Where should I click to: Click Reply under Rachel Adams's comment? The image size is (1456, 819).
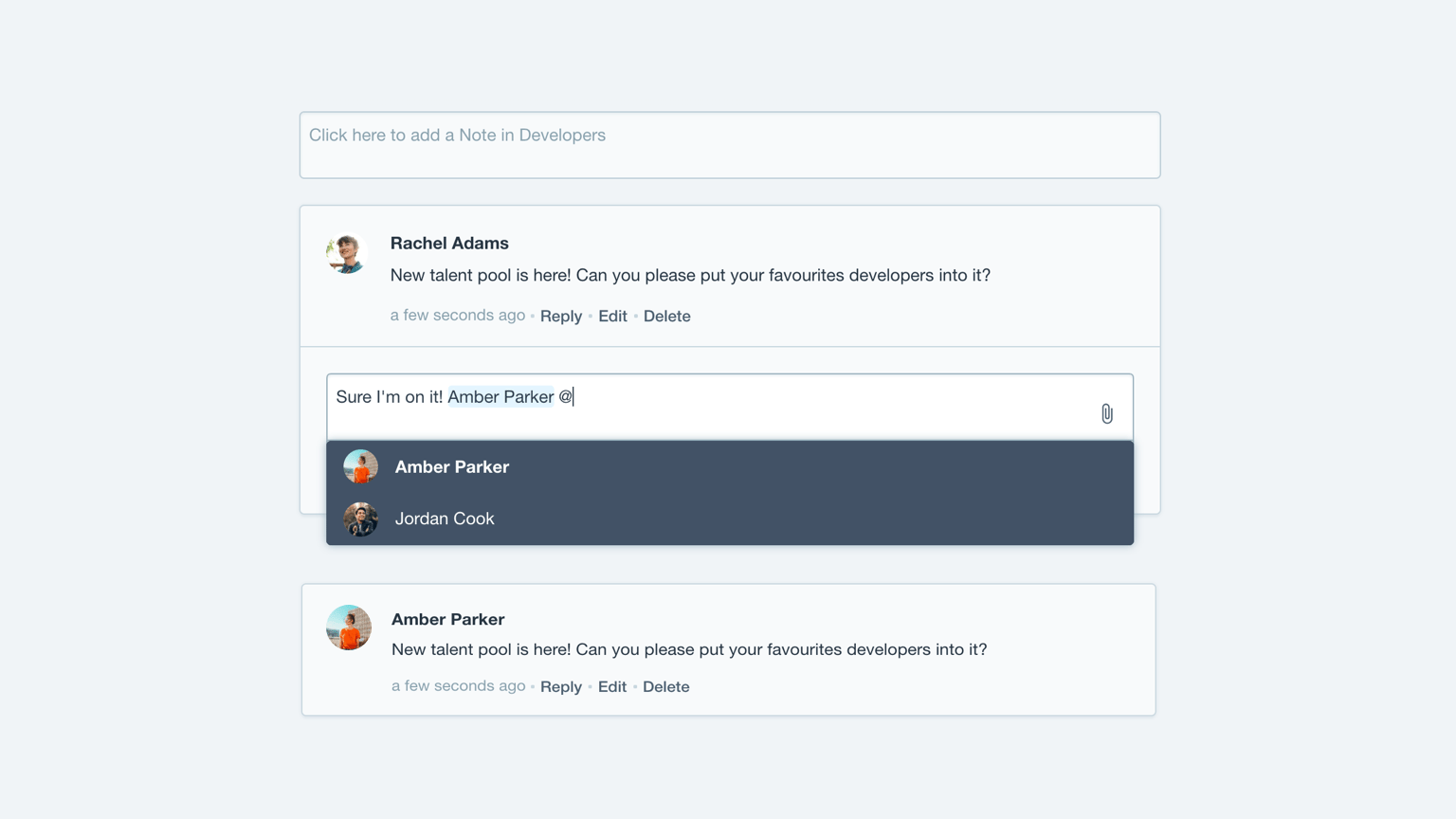tap(561, 315)
